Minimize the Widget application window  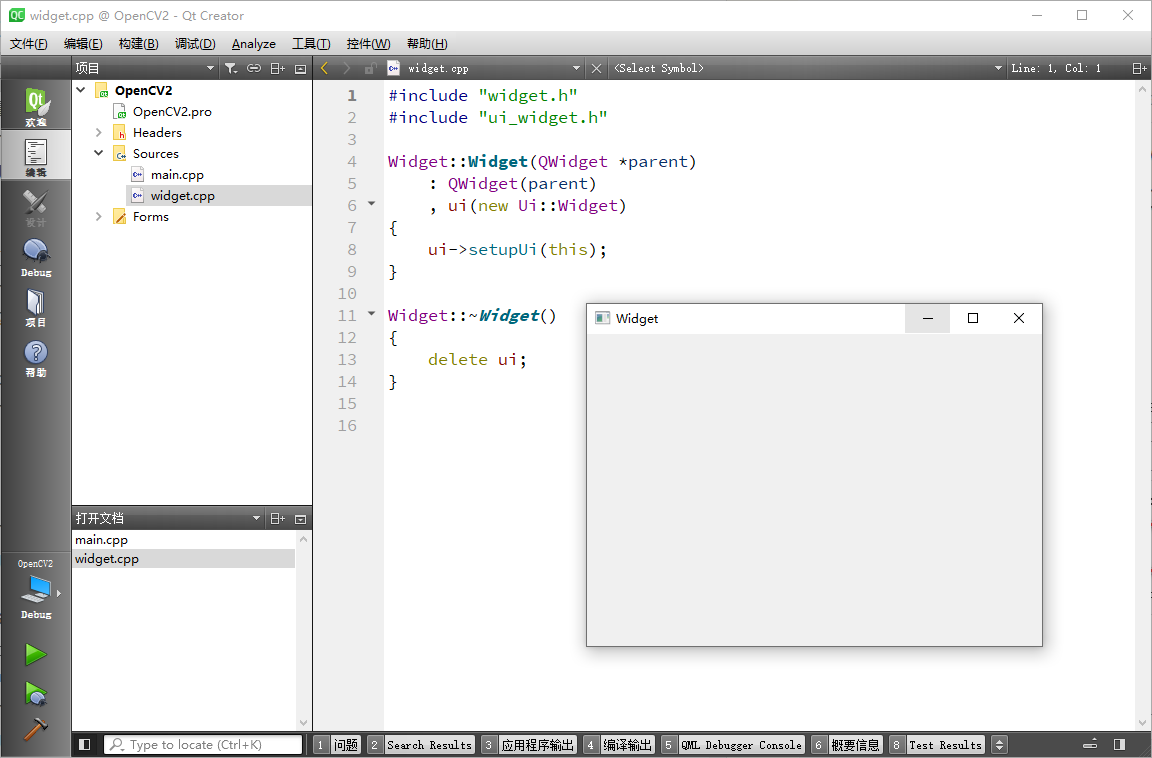coord(927,318)
